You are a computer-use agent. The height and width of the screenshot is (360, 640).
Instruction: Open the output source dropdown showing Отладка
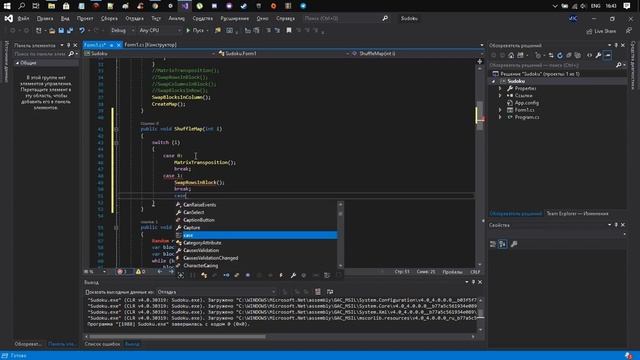click(x=216, y=292)
